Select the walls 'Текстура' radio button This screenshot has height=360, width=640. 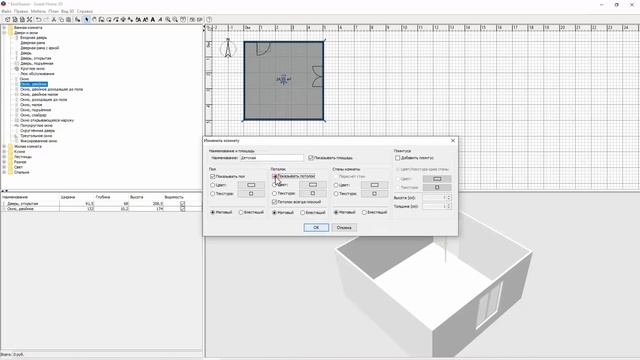336,193
